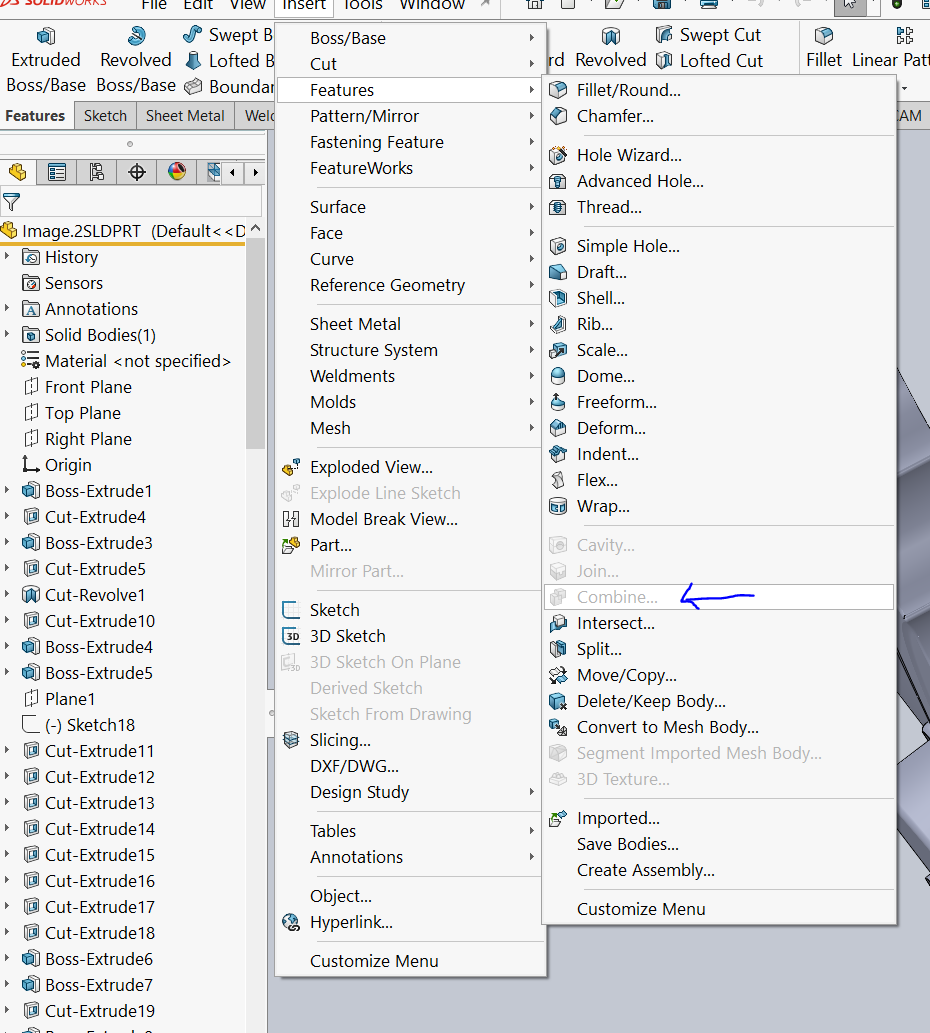Image resolution: width=930 pixels, height=1033 pixels.
Task: Open the Reference Geometry submenu
Action: coord(410,285)
